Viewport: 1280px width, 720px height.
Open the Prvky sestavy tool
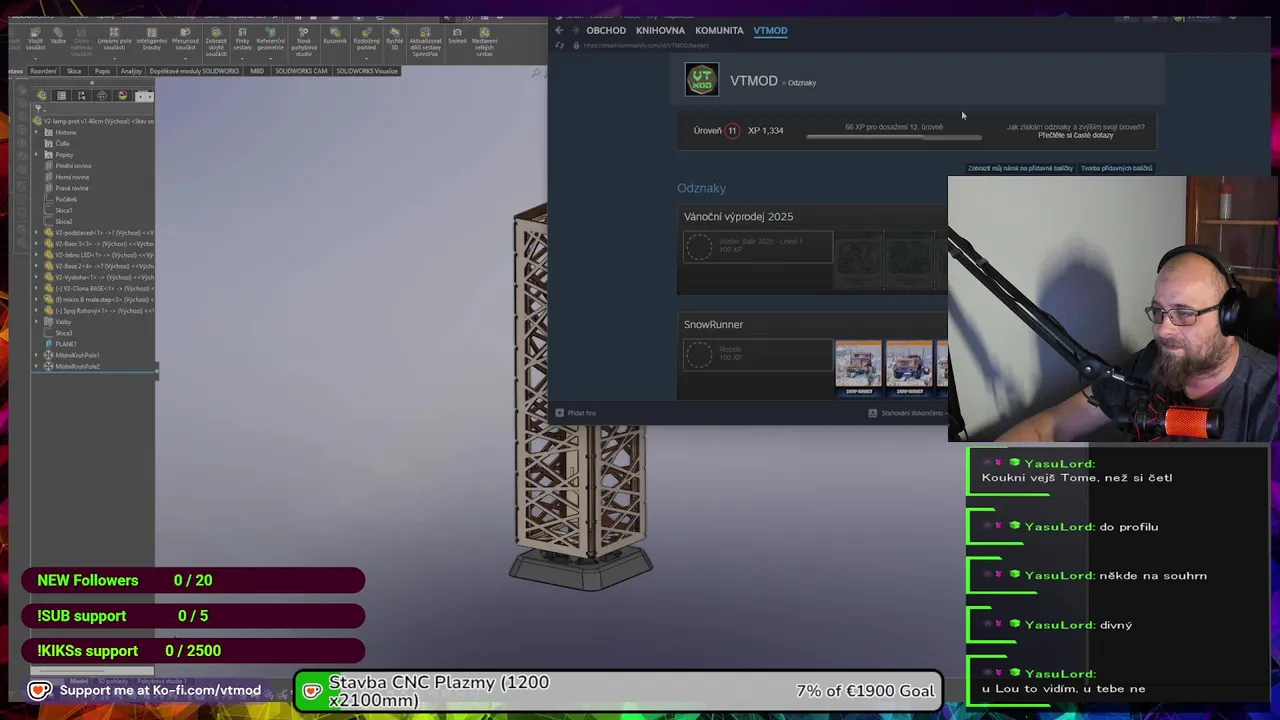[x=243, y=37]
